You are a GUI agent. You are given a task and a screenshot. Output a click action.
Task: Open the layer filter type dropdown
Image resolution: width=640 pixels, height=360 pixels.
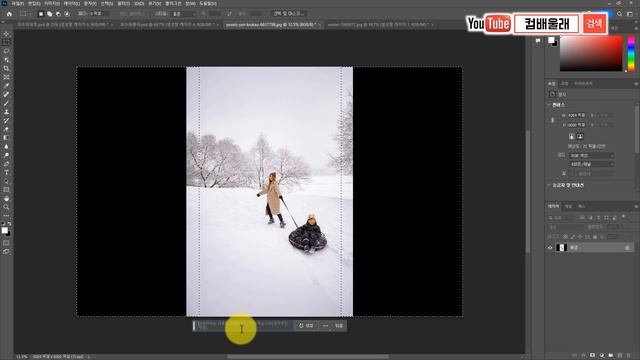pyautogui.click(x=563, y=218)
